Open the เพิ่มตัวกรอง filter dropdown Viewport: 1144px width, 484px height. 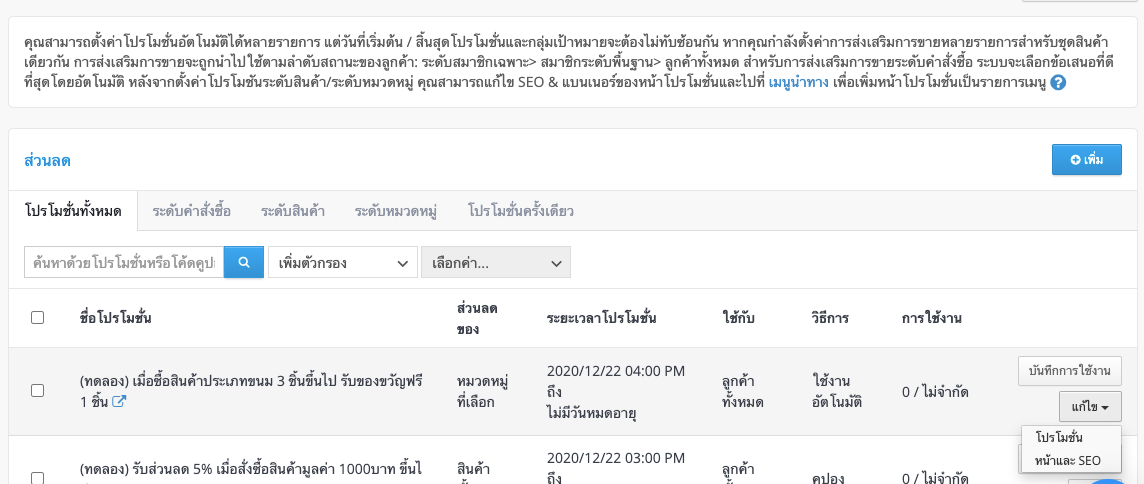(343, 263)
